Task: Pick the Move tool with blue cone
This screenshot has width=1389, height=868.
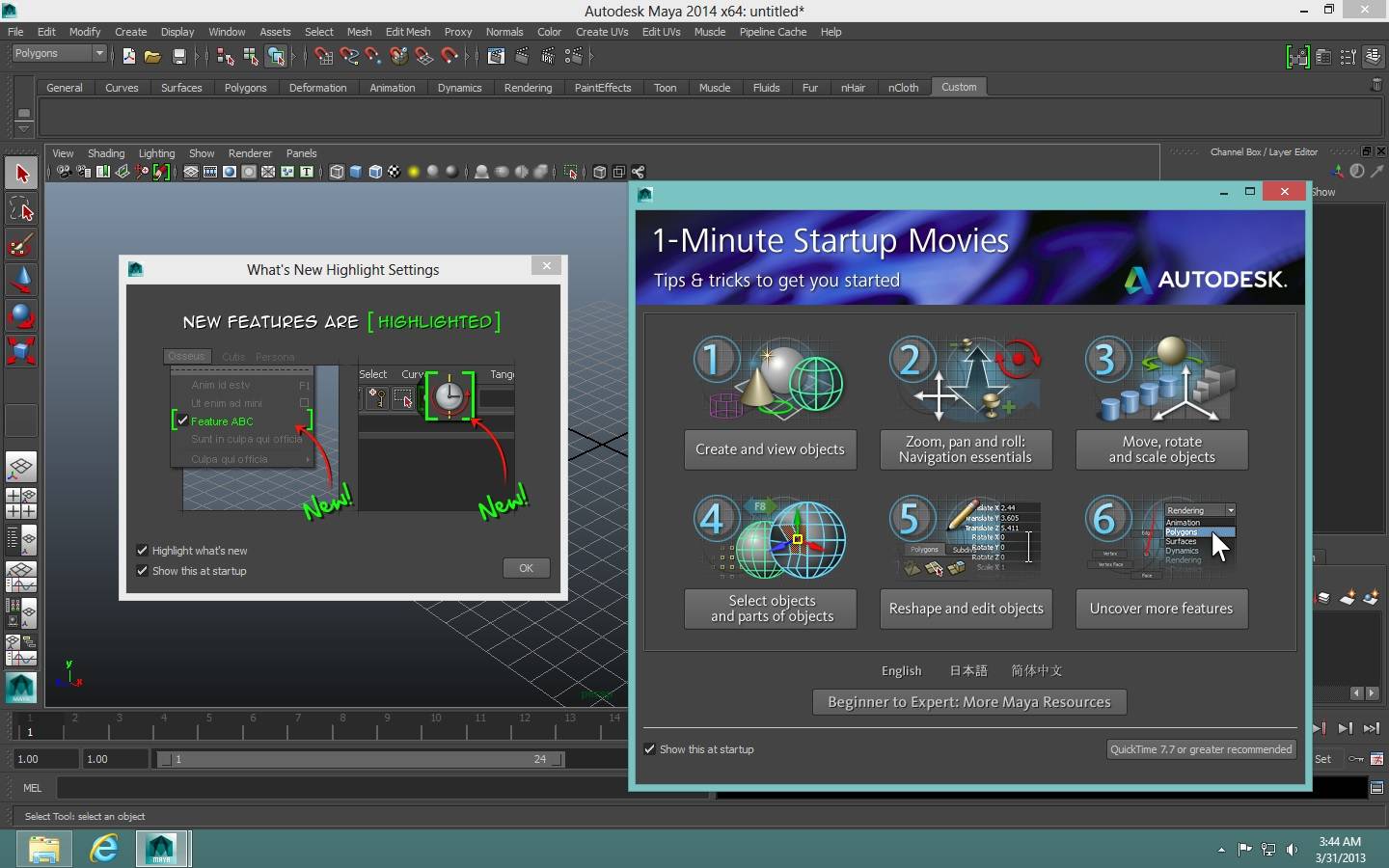Action: (x=21, y=280)
